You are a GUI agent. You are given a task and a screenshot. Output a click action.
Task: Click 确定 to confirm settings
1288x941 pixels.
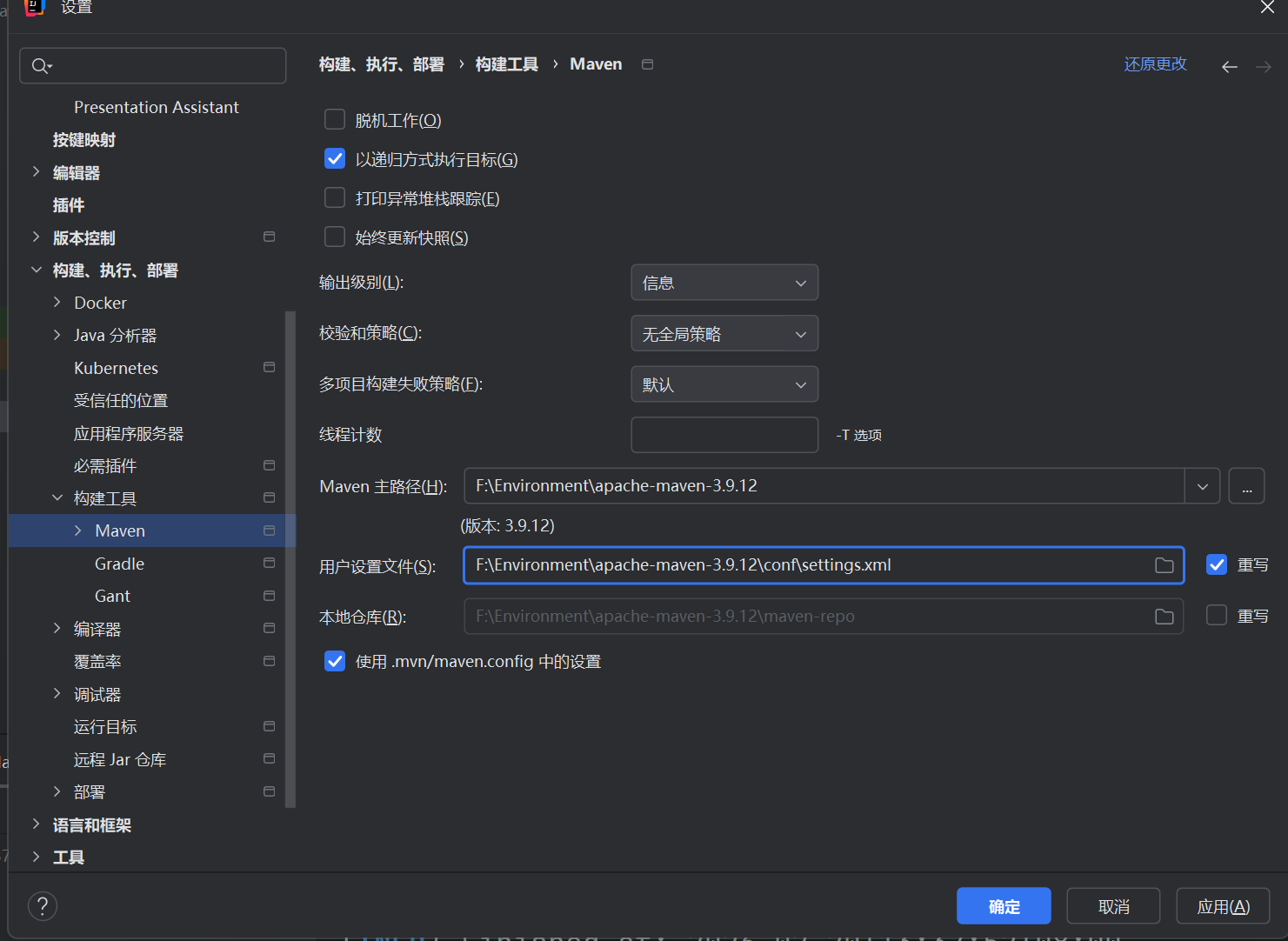point(1004,906)
